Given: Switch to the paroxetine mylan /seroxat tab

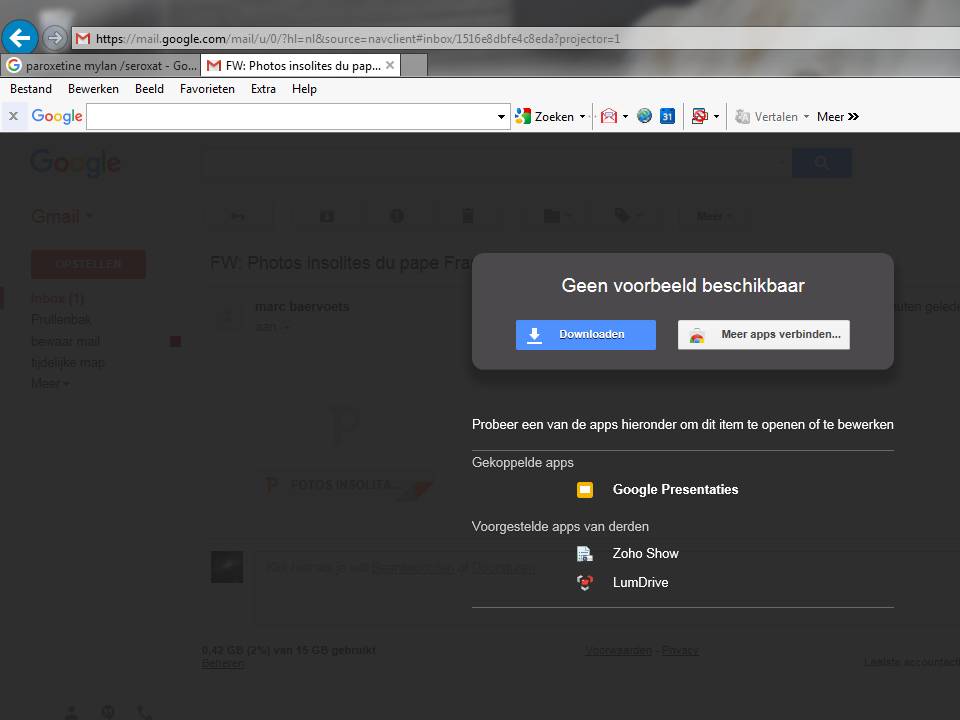Looking at the screenshot, I should [100, 66].
